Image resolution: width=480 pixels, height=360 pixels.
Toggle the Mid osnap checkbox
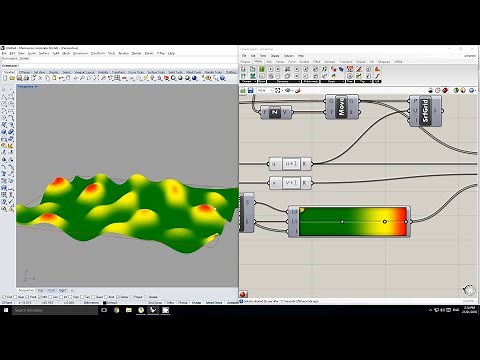[x=40, y=297]
